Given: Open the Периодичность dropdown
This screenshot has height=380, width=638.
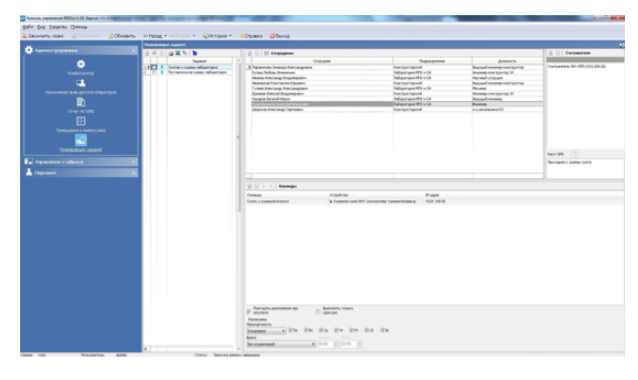Looking at the screenshot, I should click(x=266, y=331).
